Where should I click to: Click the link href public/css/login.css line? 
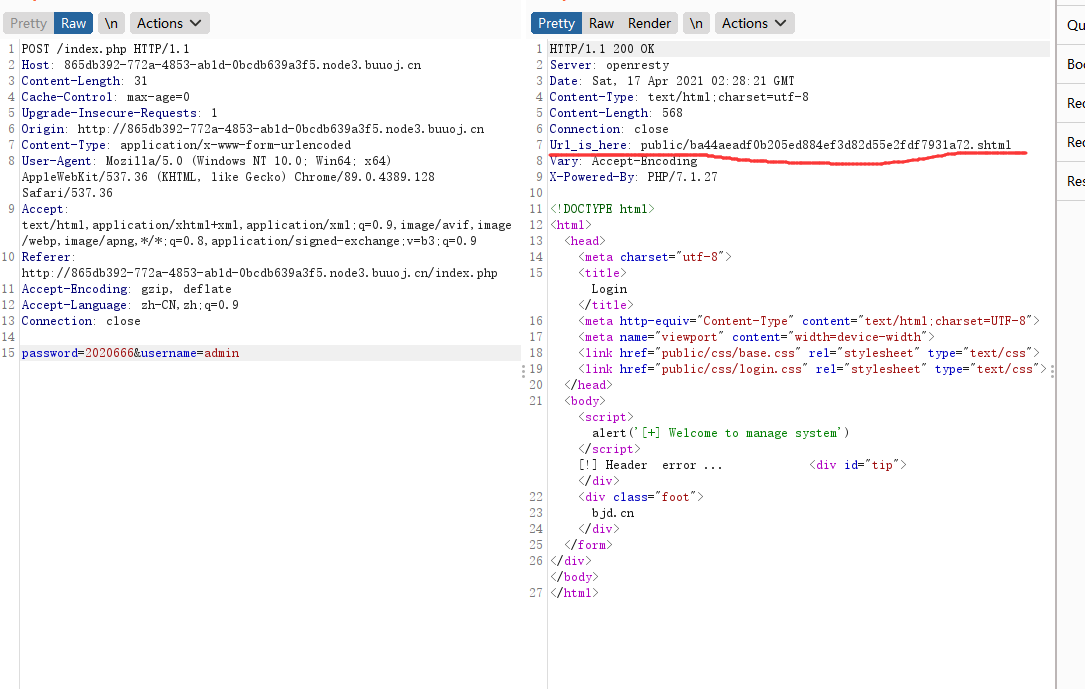(x=812, y=369)
